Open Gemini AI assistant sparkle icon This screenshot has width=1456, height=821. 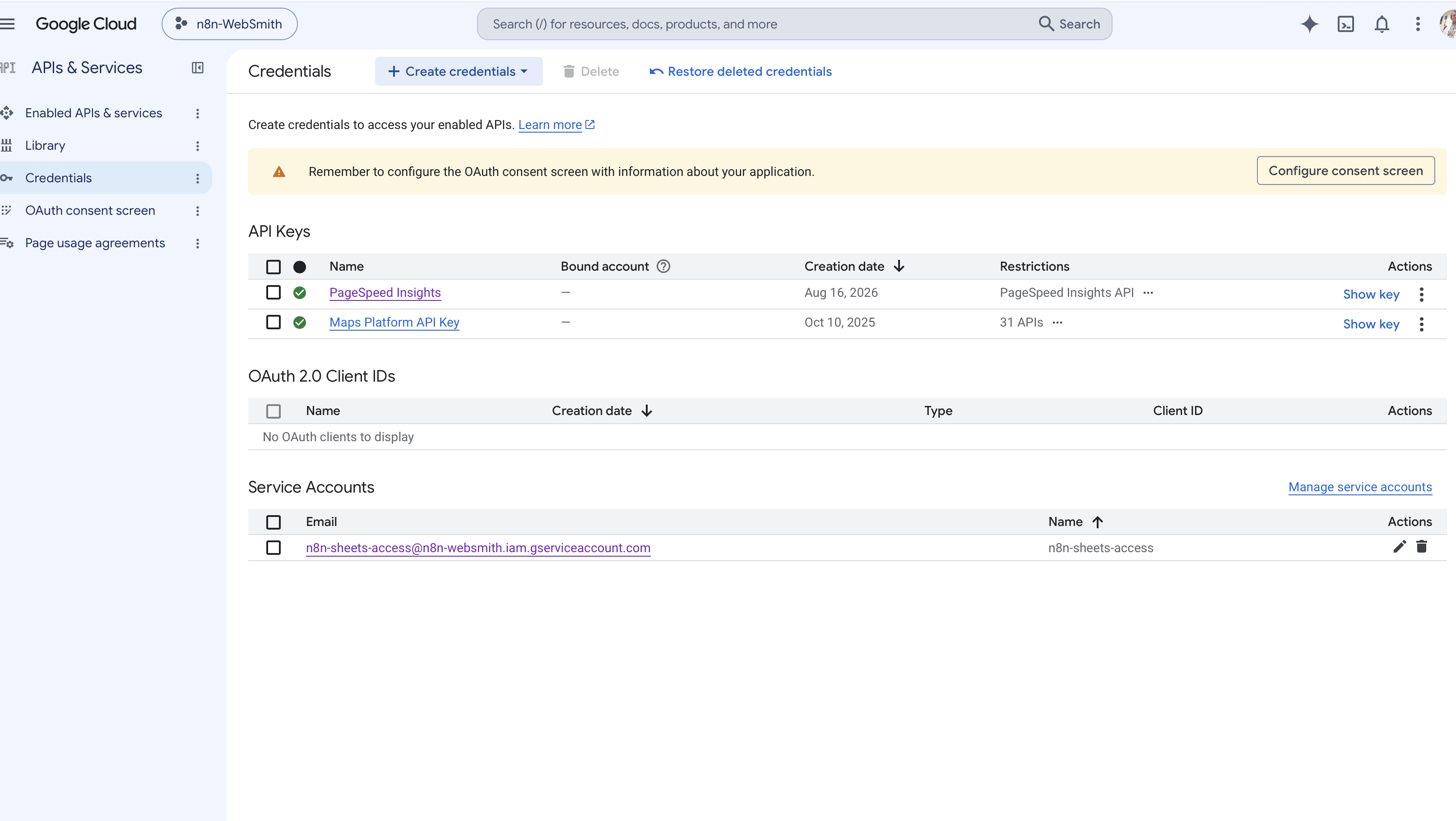pyautogui.click(x=1309, y=24)
